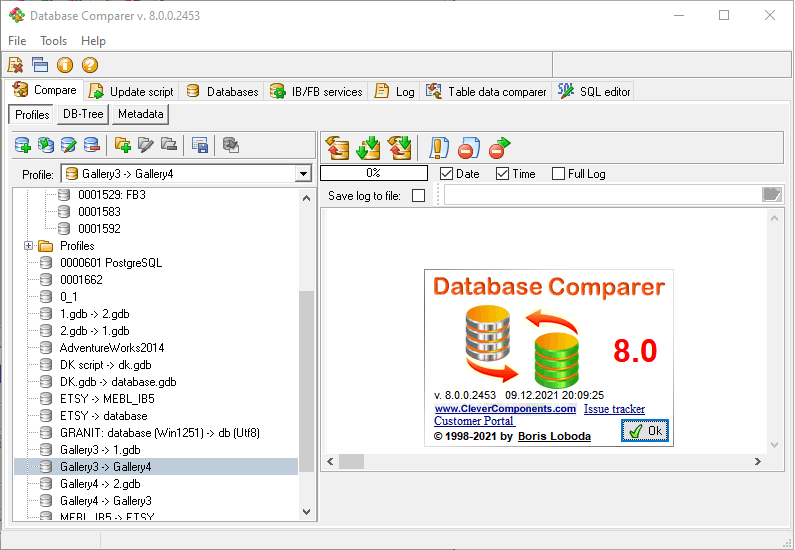Click the save profiles floppy disk icon
Image resolution: width=795 pixels, height=550 pixels.
point(200,145)
